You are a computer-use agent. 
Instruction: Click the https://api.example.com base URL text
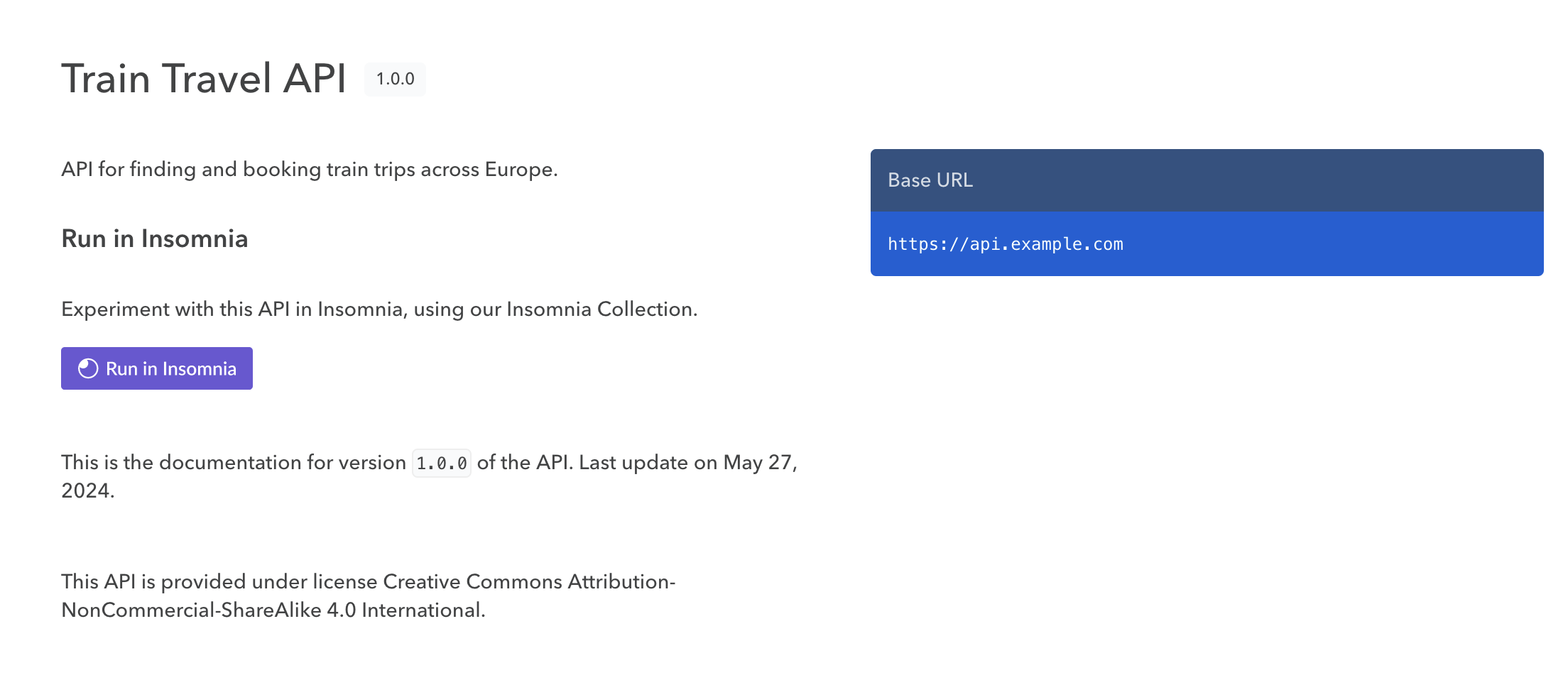[x=1005, y=244]
